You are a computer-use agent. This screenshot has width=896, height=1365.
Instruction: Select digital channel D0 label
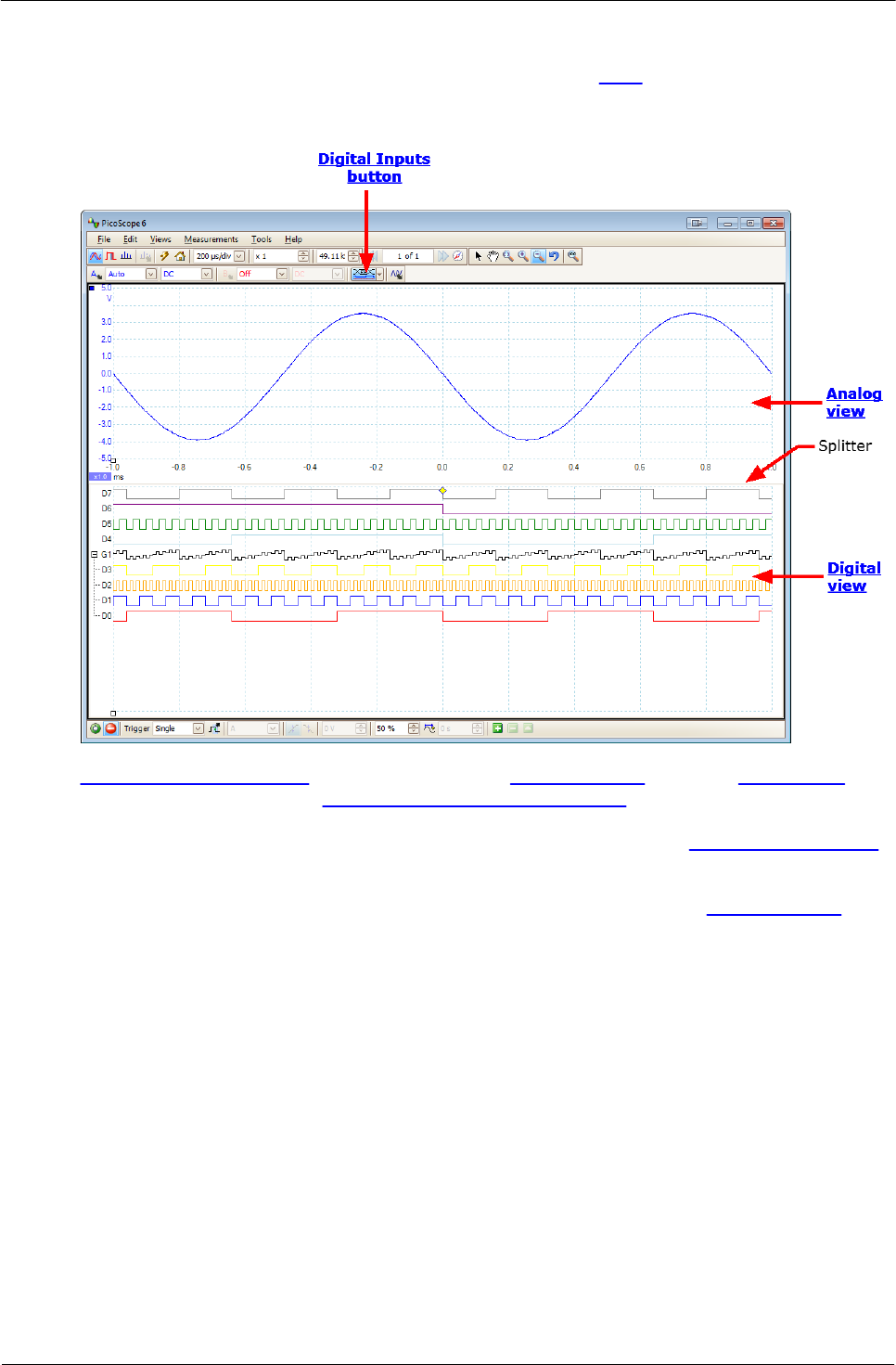click(x=107, y=615)
